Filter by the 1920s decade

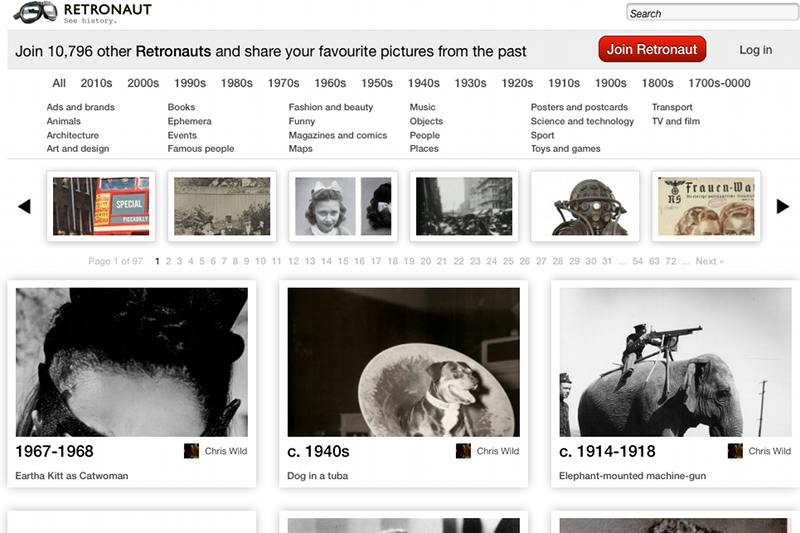[517, 83]
